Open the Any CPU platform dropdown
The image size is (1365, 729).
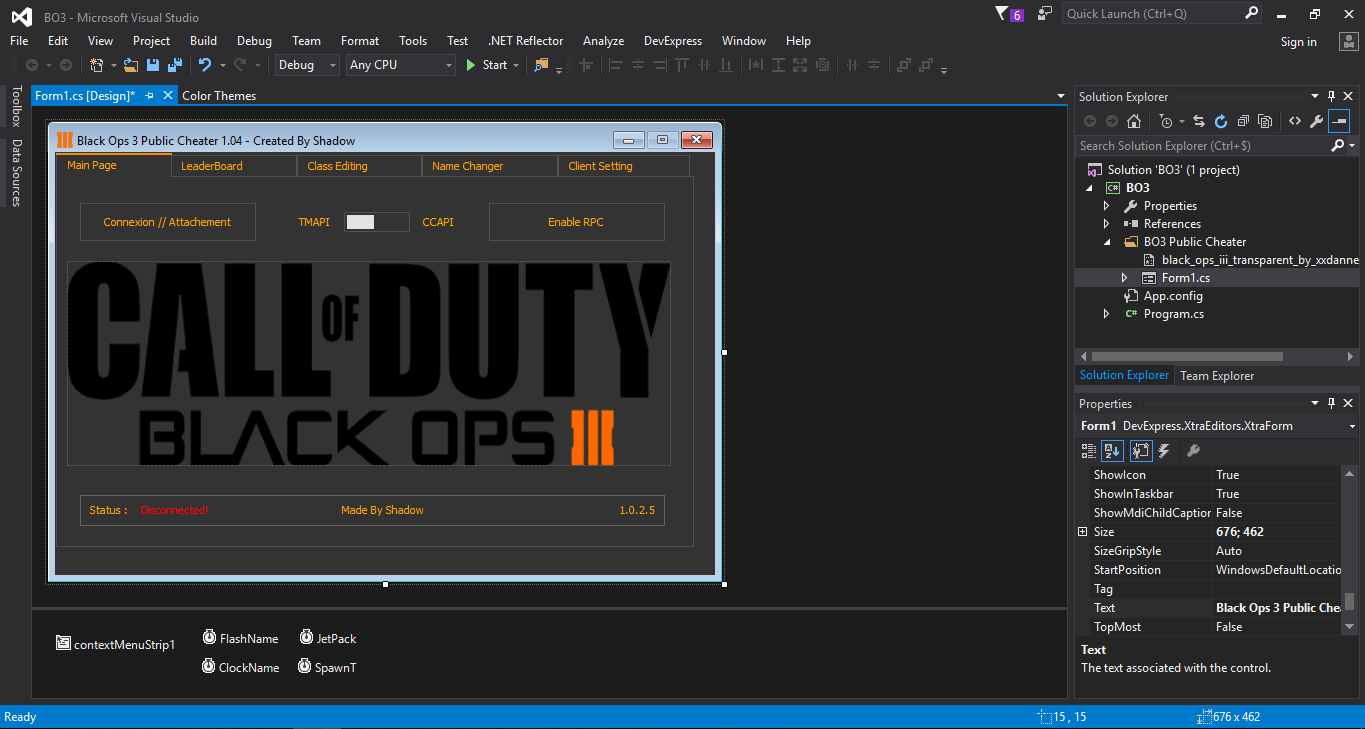[400, 65]
